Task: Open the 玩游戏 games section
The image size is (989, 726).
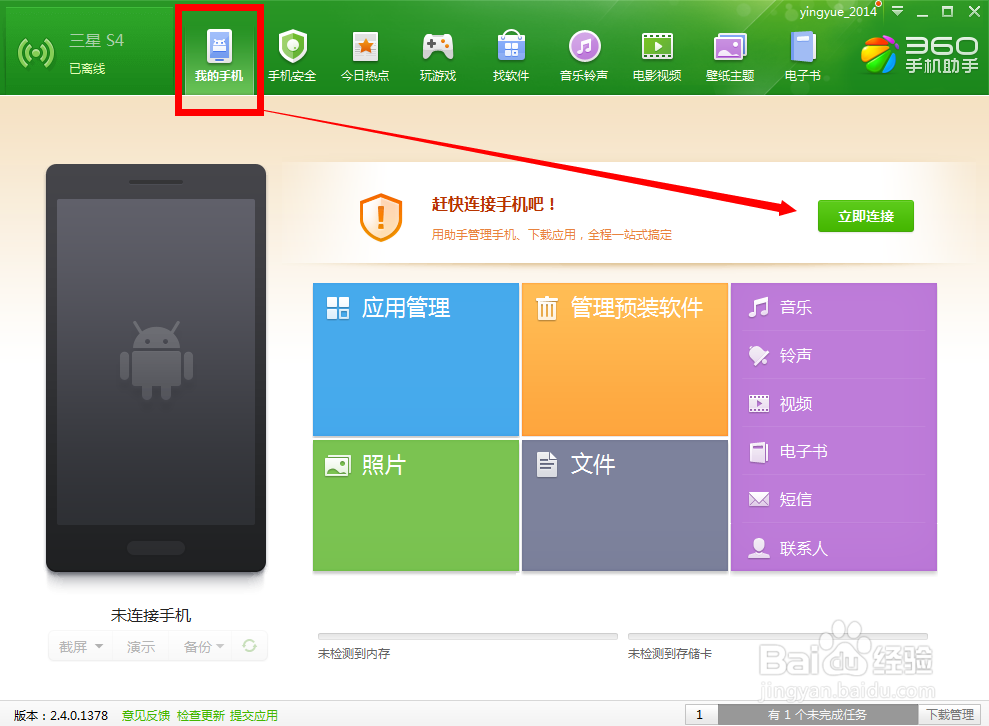Action: pyautogui.click(x=437, y=54)
